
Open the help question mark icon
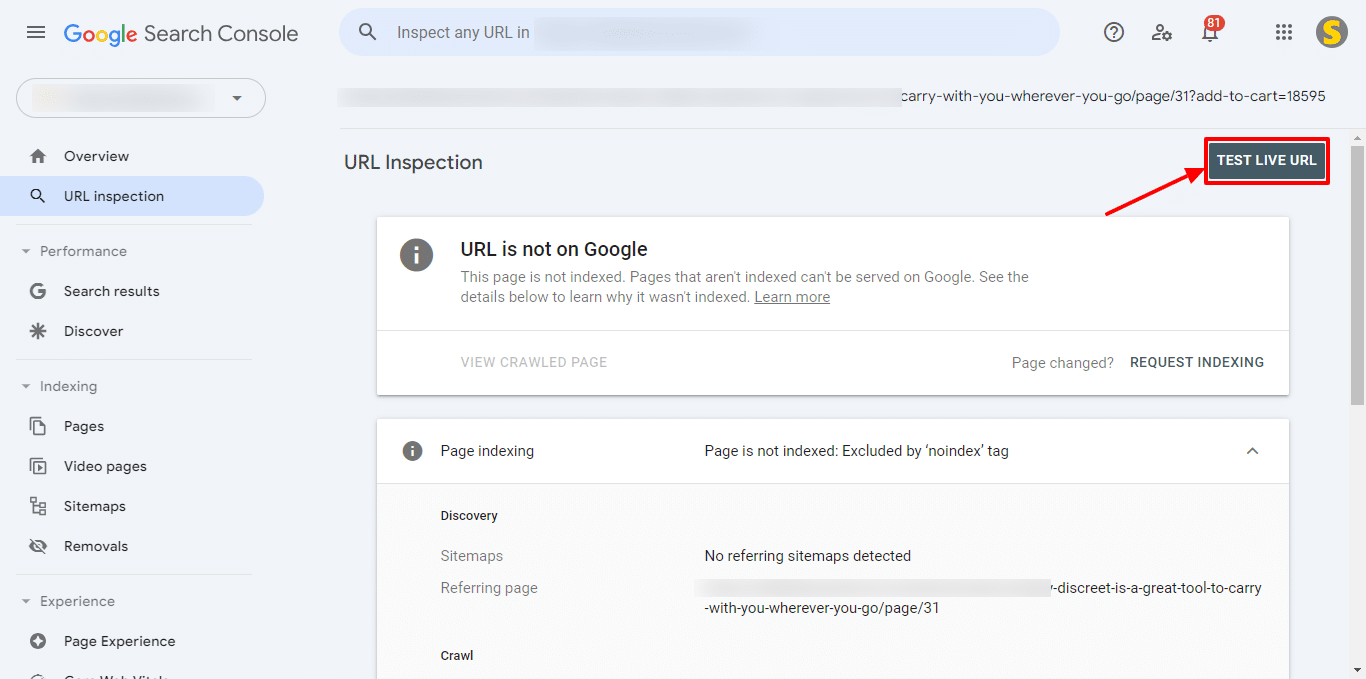[1114, 32]
